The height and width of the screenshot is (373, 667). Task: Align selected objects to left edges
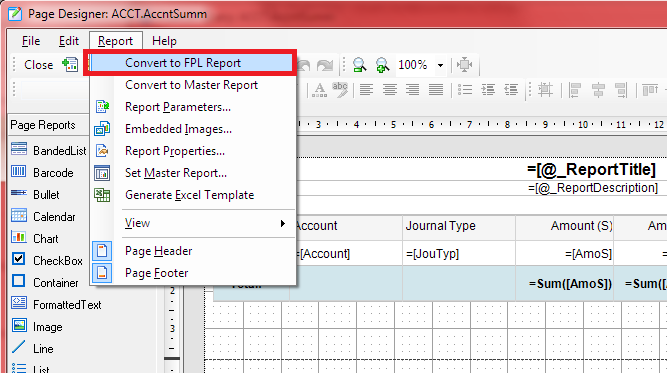575,90
